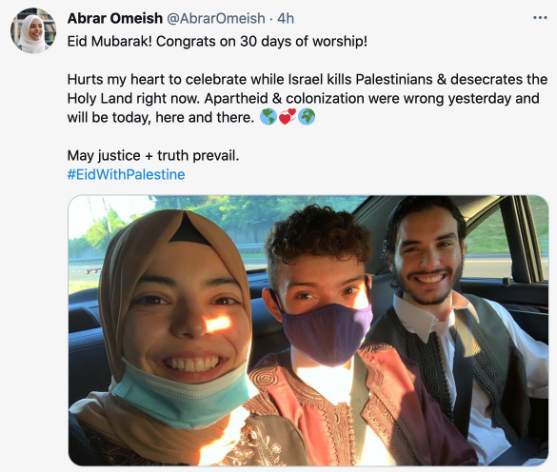
Task: Click the Europe-Africa globe emoji
Action: [306, 117]
